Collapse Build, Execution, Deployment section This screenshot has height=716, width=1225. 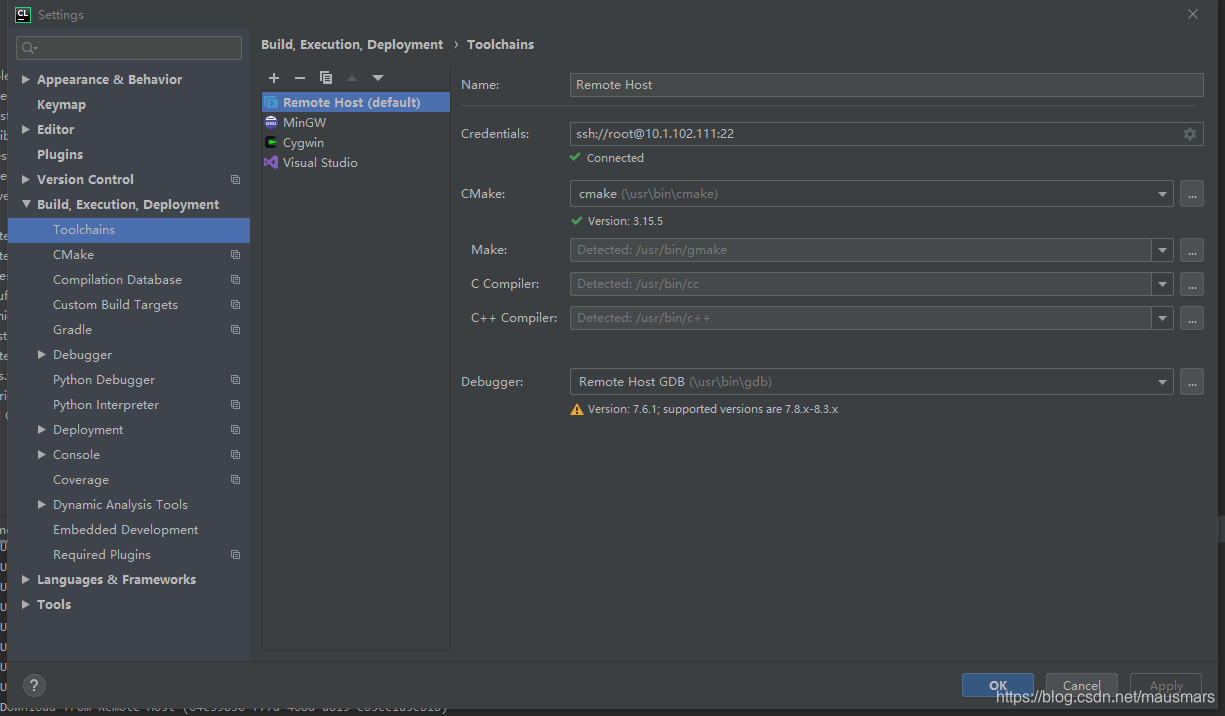point(26,204)
